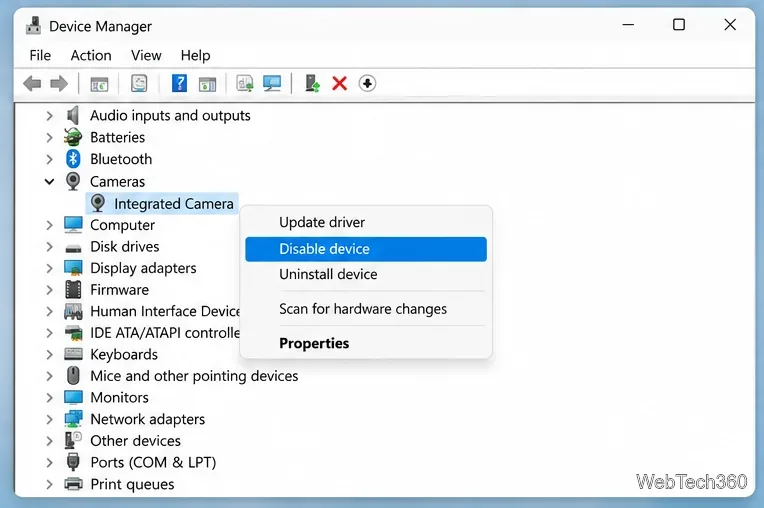Select the Computer label
Image resolution: width=764 pixels, height=508 pixels.
122,225
